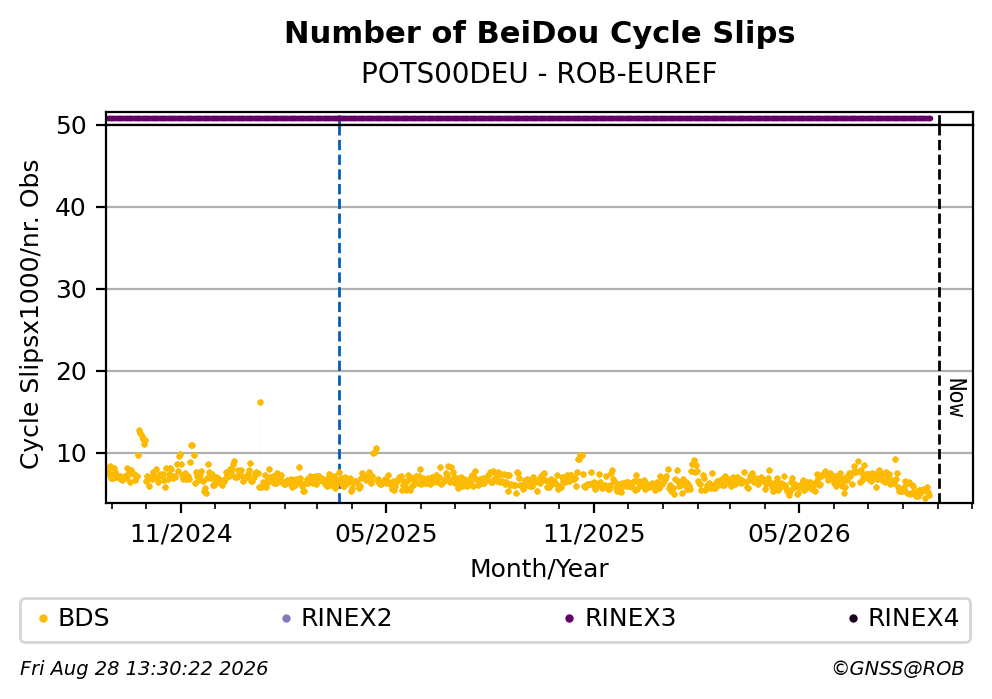Screen dimensions: 992x699
Task: Click the yellow BDS legend marker
Action: (x=43, y=619)
